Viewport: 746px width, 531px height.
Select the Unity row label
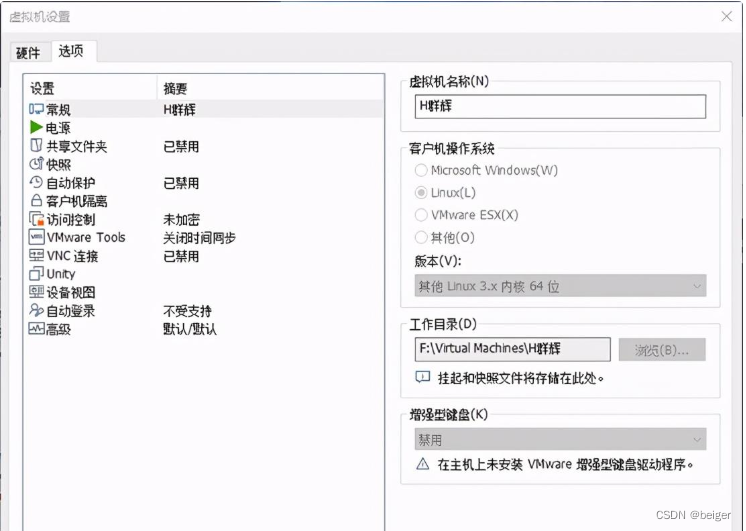coord(61,274)
